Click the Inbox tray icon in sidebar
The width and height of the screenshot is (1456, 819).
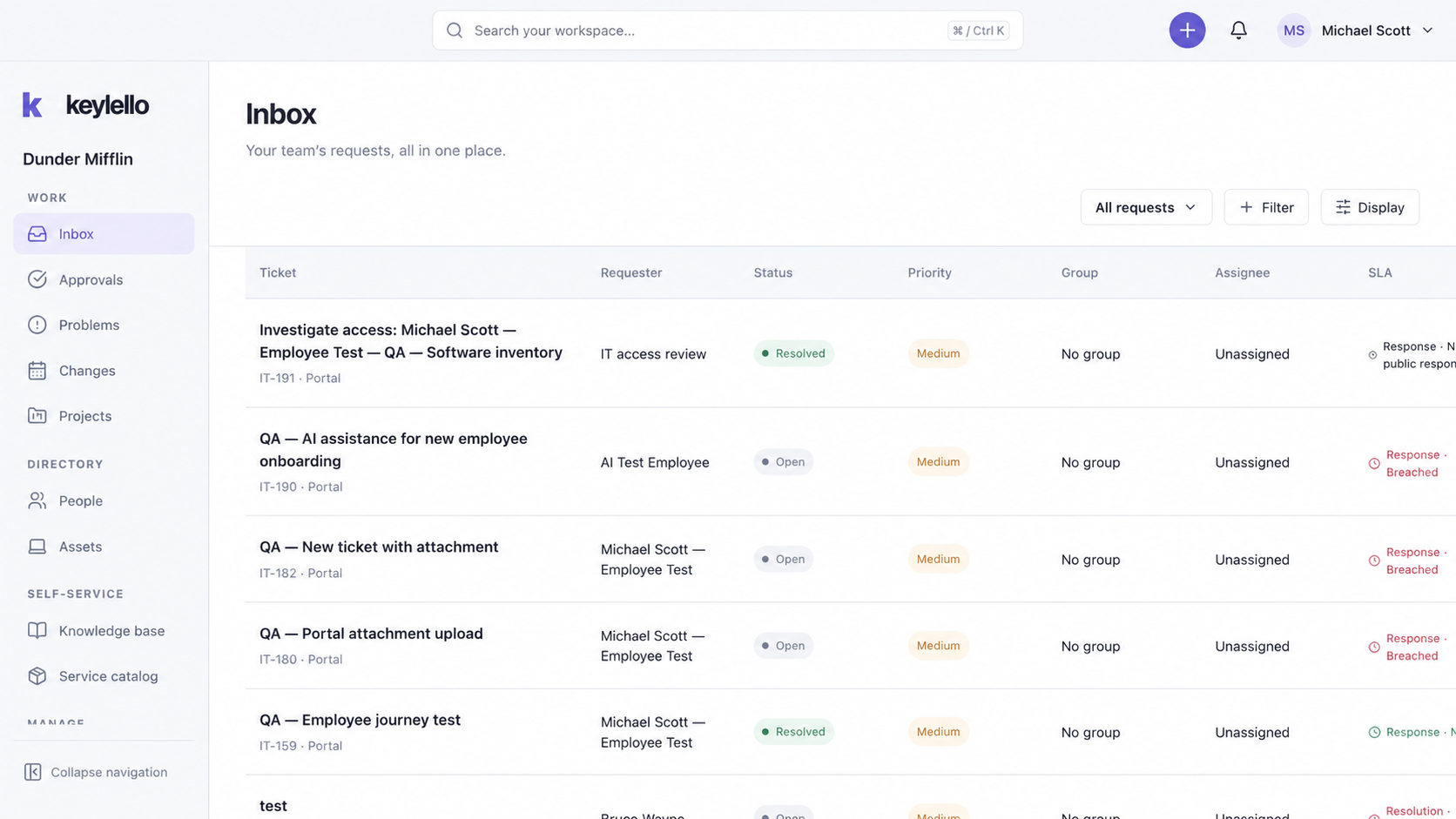37,234
